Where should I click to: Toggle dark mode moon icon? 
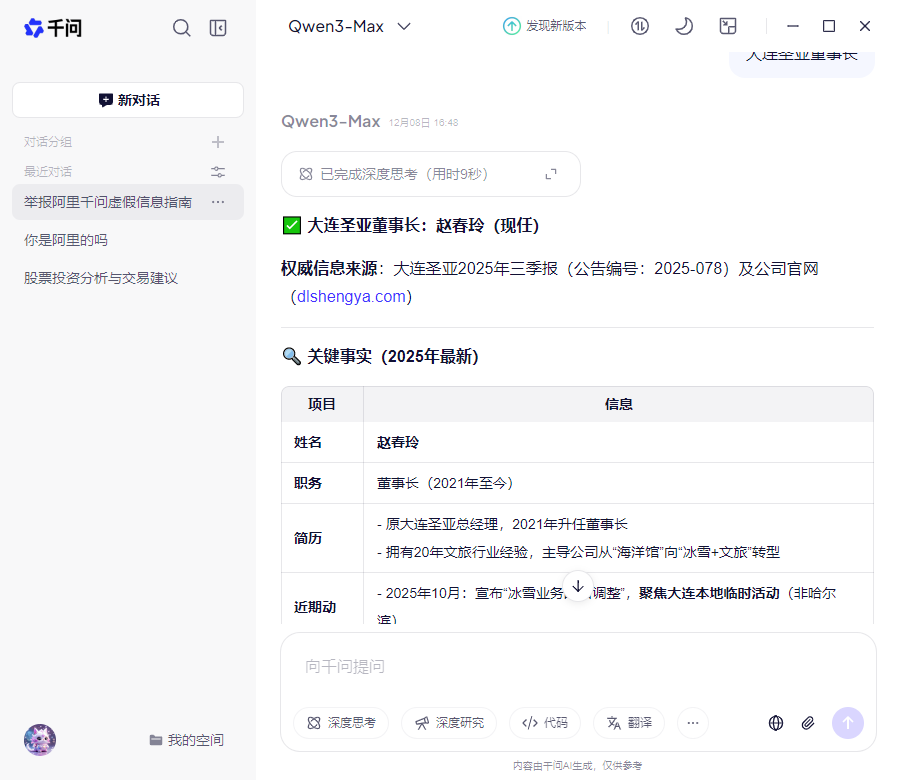[x=683, y=26]
